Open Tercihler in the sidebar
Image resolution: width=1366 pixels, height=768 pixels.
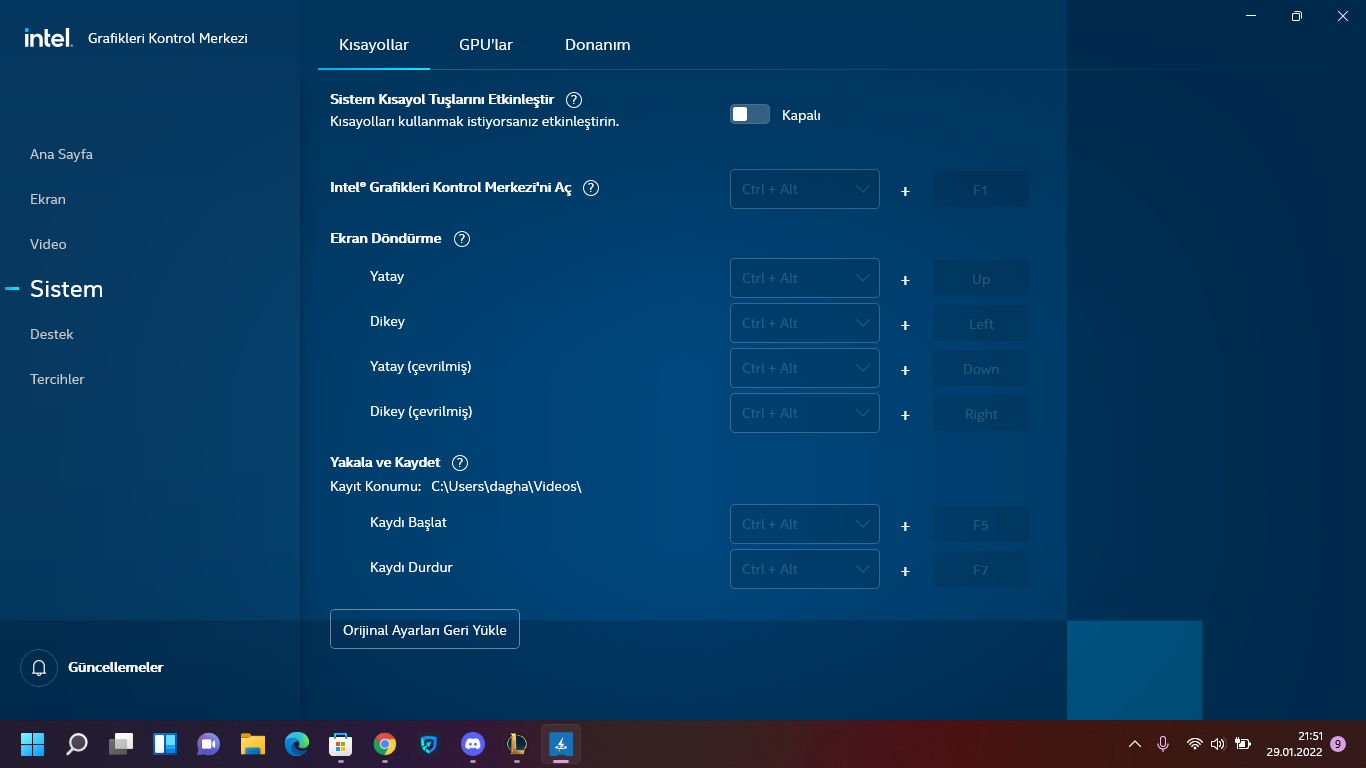click(57, 379)
